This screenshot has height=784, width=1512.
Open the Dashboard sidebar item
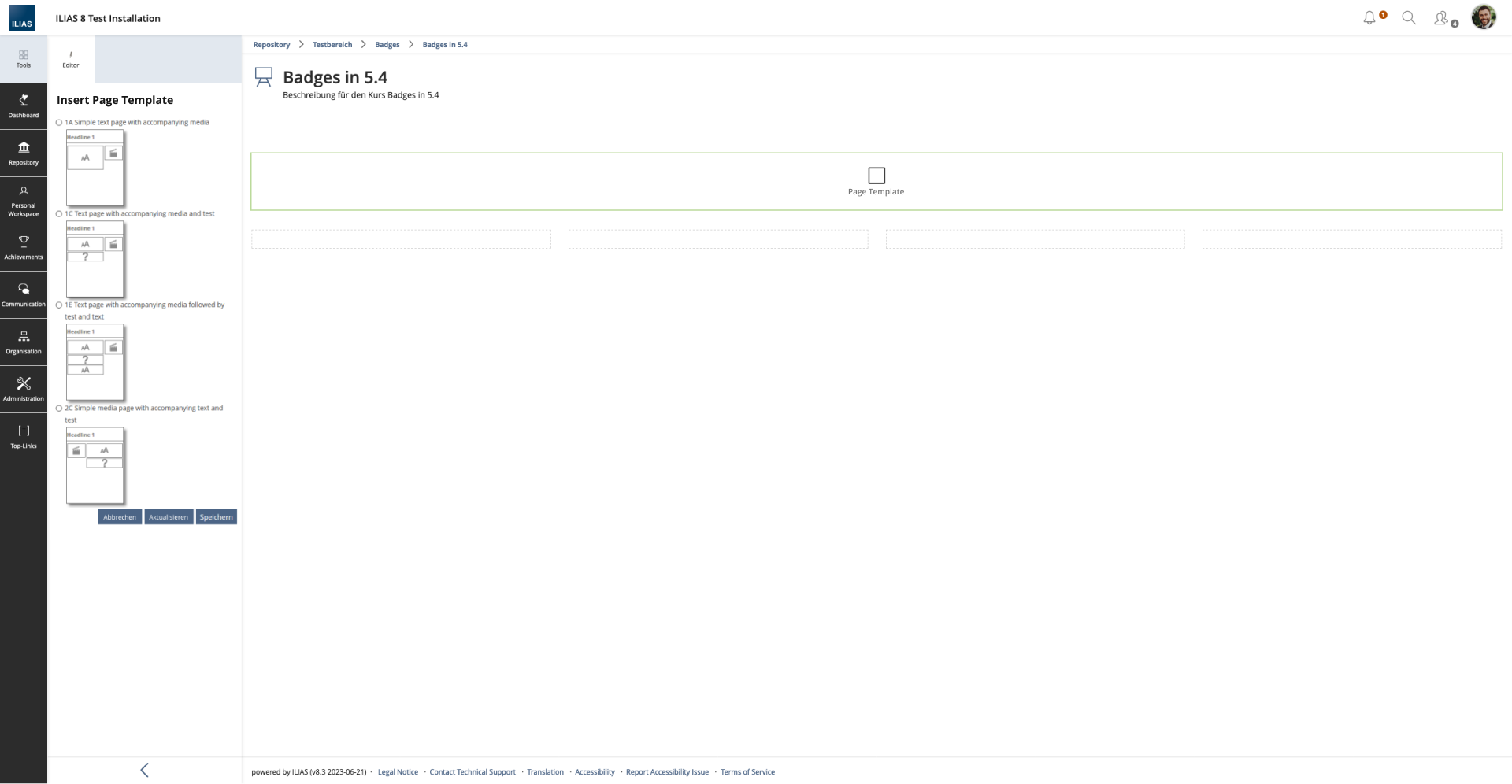tap(24, 105)
